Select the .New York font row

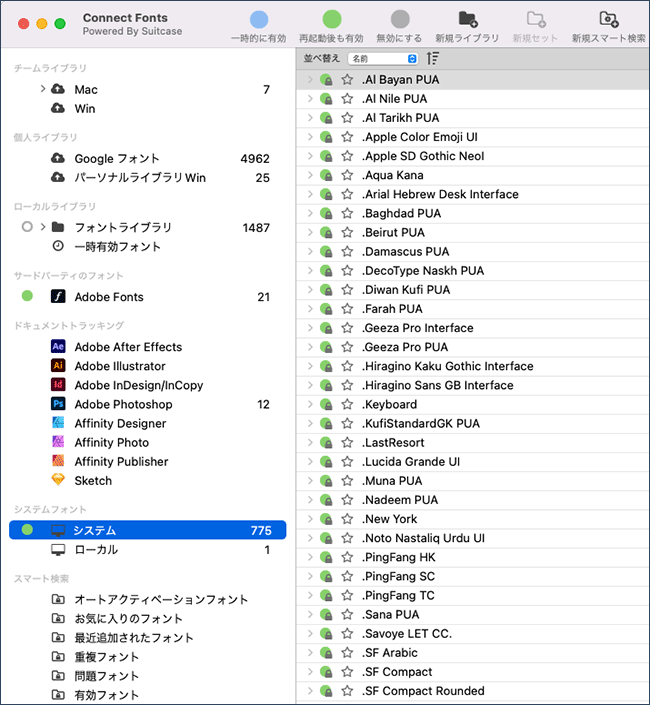click(473, 519)
